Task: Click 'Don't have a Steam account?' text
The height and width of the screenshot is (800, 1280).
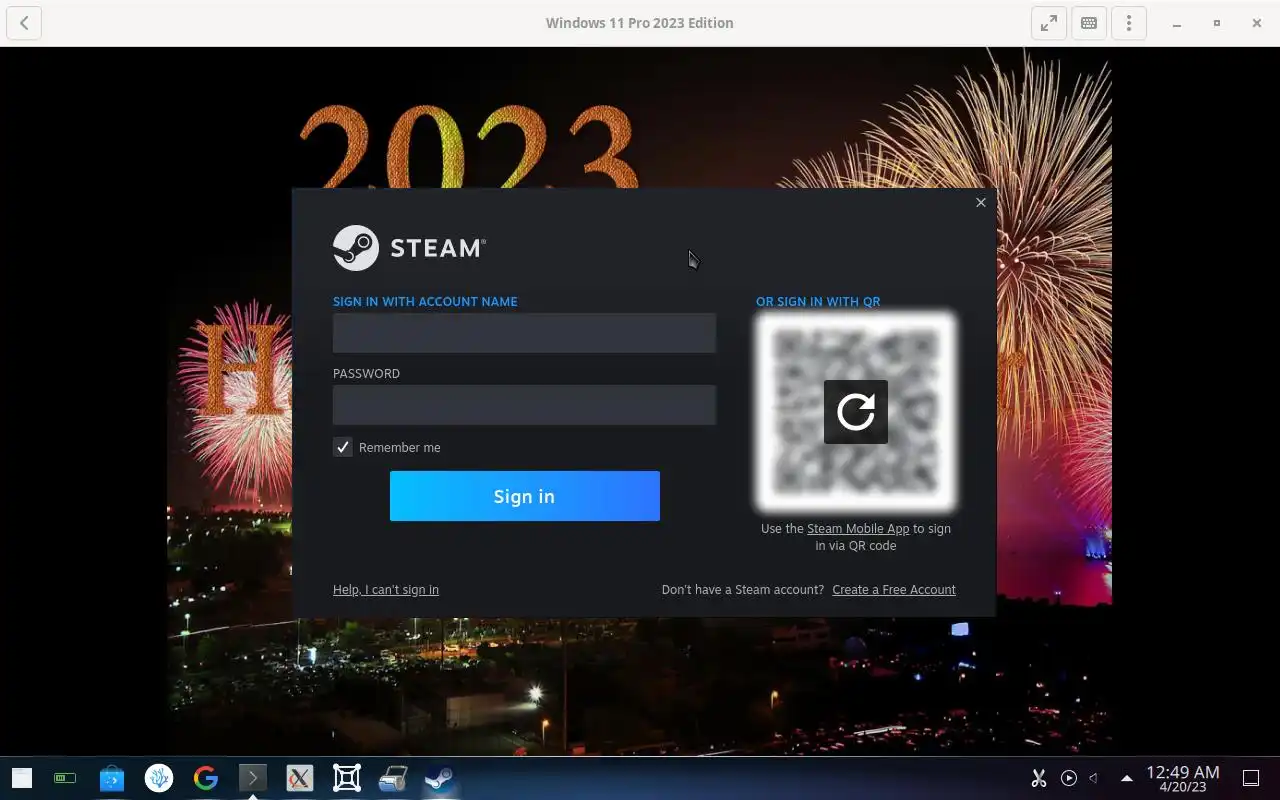Action: point(743,590)
